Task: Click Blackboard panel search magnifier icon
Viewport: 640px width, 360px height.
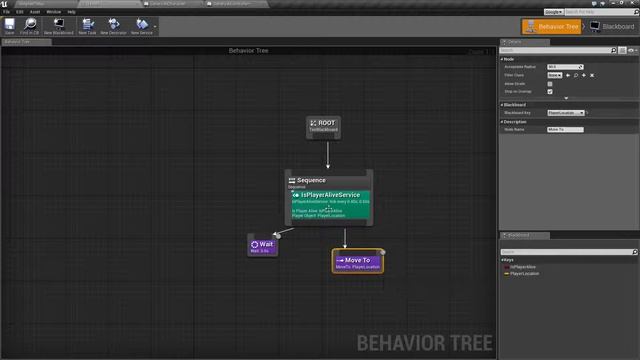Action: coord(635,252)
